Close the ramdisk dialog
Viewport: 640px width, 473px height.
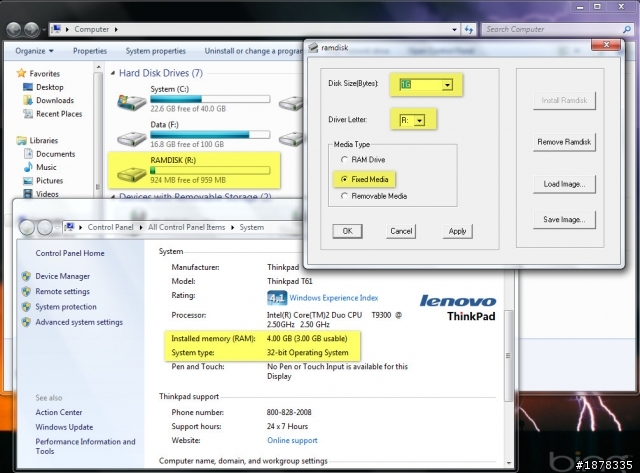(x=607, y=45)
